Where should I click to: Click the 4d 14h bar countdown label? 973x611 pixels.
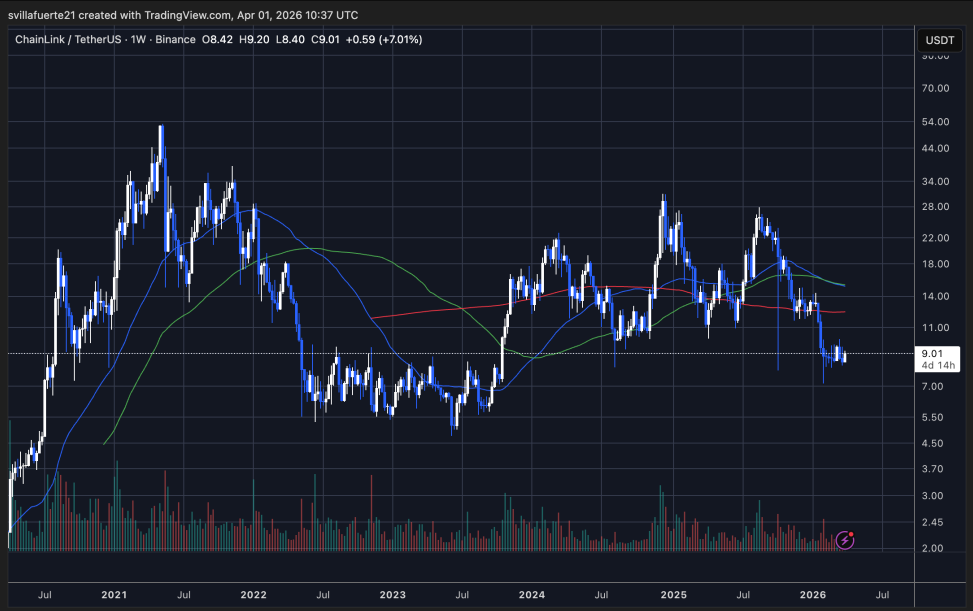click(x=940, y=366)
